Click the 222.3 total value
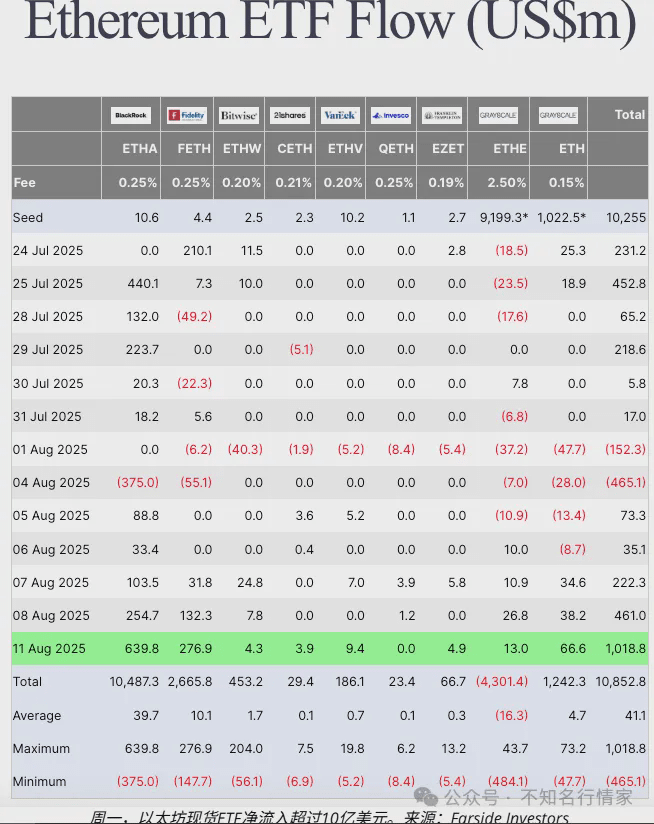This screenshot has height=824, width=654. click(629, 583)
